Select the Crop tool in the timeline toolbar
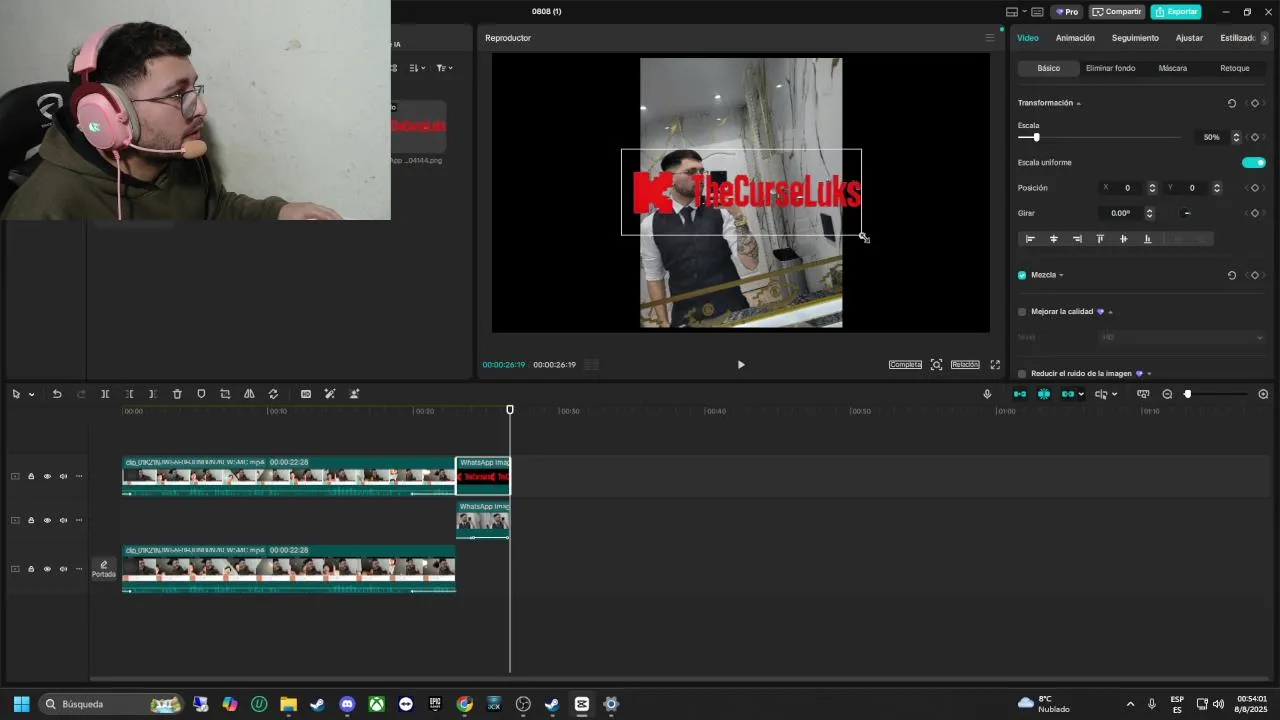The height and width of the screenshot is (720, 1280). 225,394
